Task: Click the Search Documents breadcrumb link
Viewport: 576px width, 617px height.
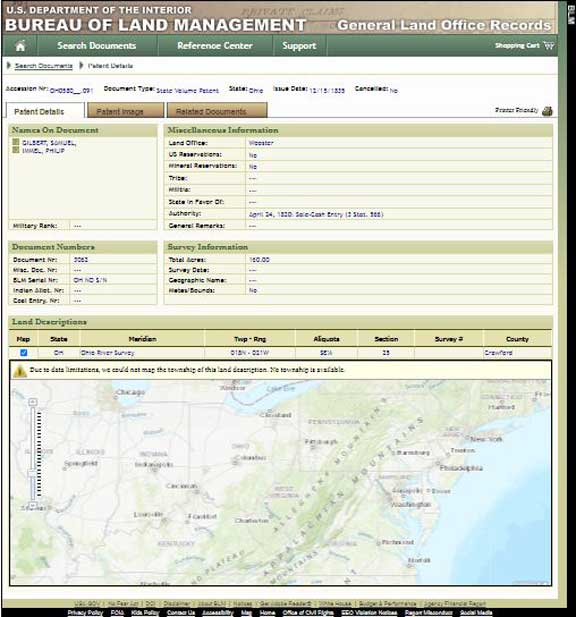Action: click(44, 66)
